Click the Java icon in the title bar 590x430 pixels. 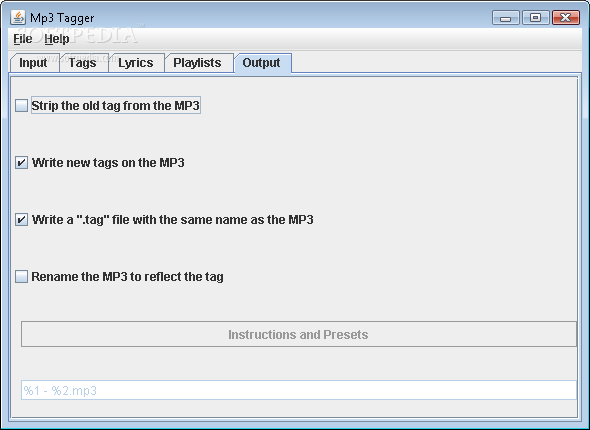click(18, 17)
